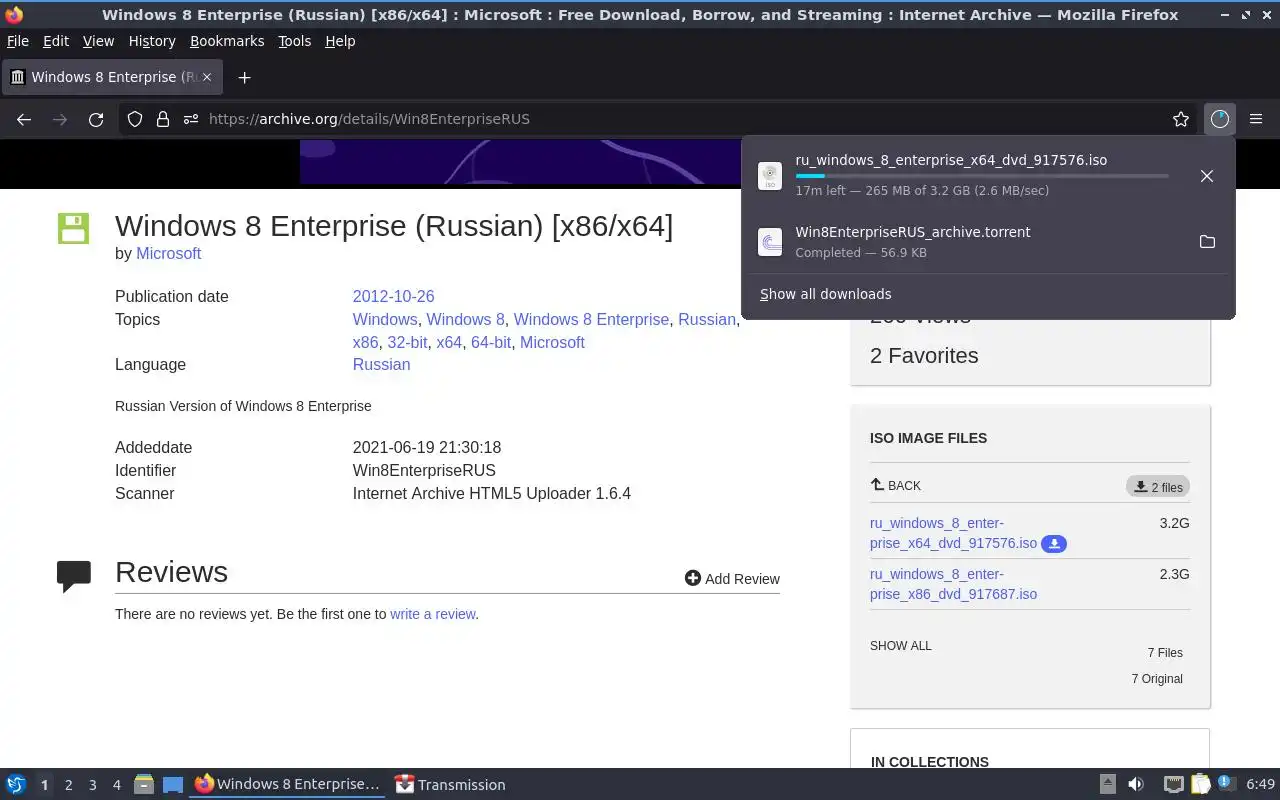
Task: Open the Edit menu
Action: coord(56,41)
